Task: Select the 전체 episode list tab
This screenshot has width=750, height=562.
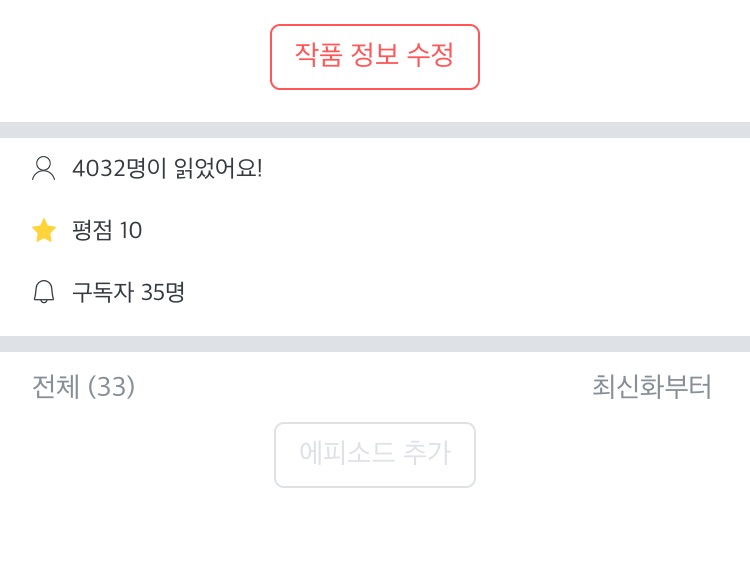Action: pos(56,387)
